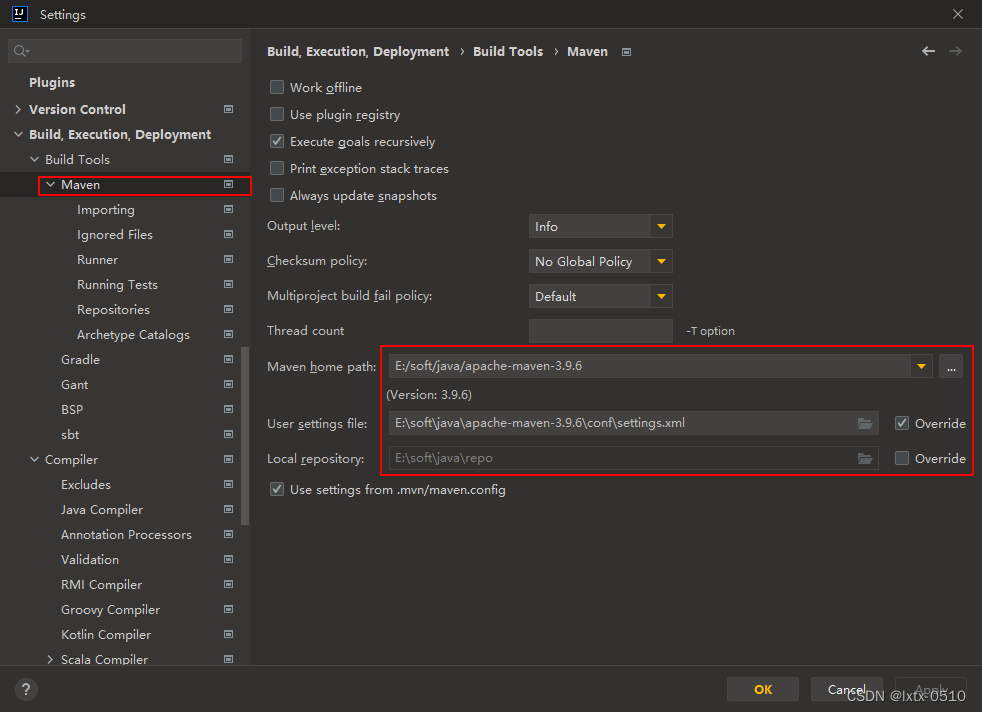
Task: Click the project-level icon beside sbt
Action: [229, 435]
